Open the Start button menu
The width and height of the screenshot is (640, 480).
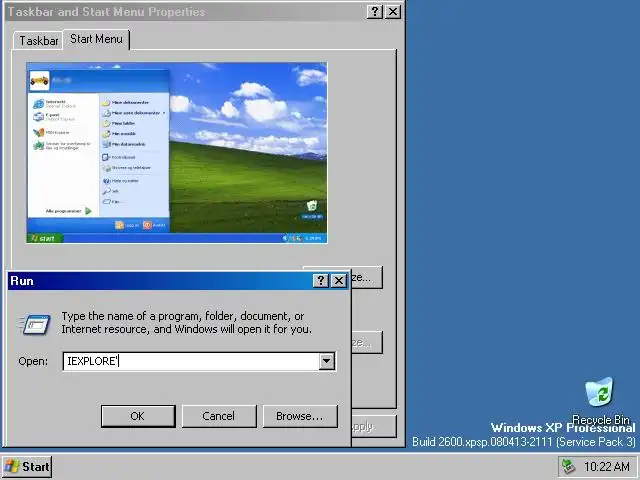tap(27, 467)
